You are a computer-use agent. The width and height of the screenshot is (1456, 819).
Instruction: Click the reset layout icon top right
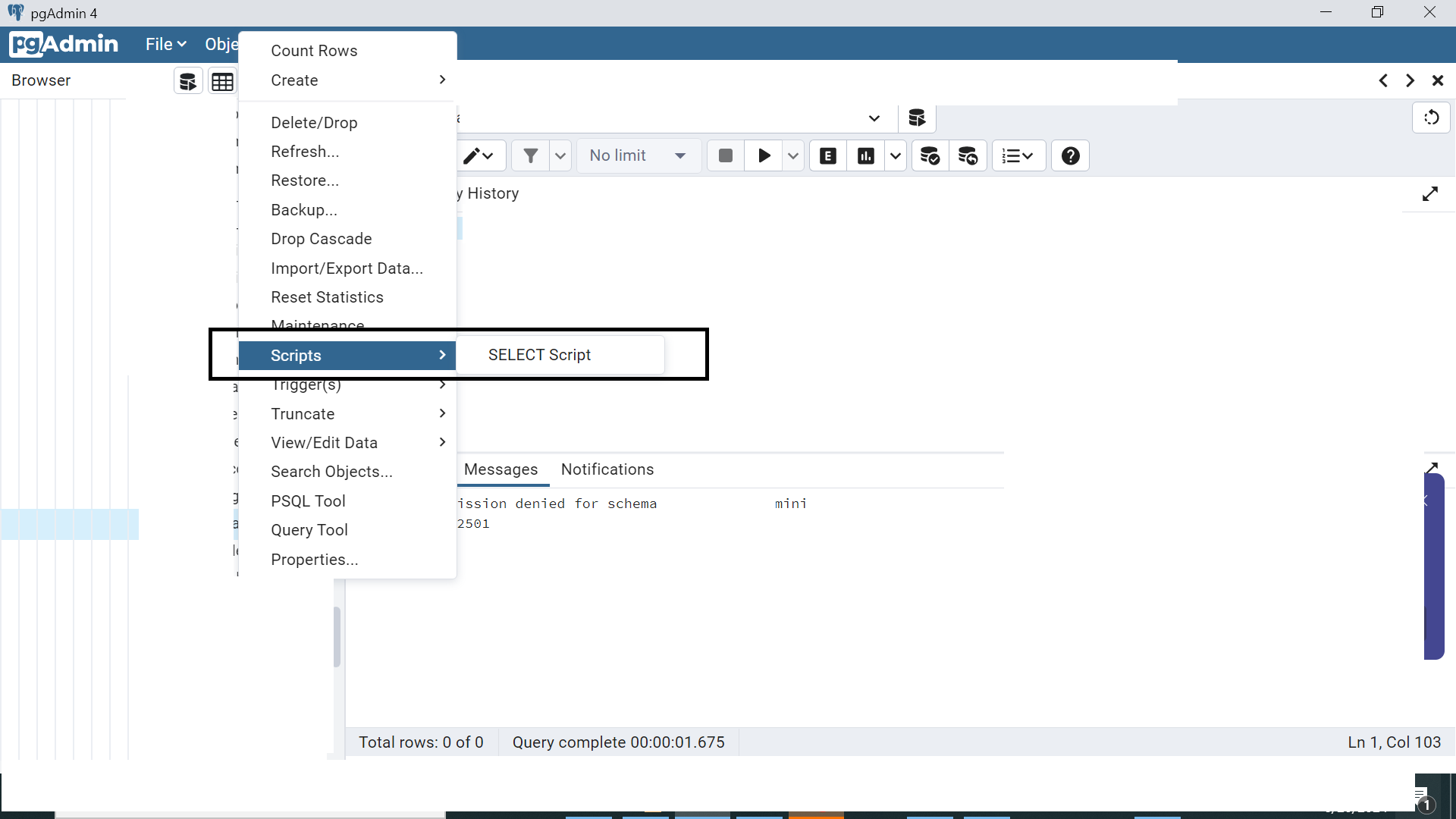point(1431,118)
